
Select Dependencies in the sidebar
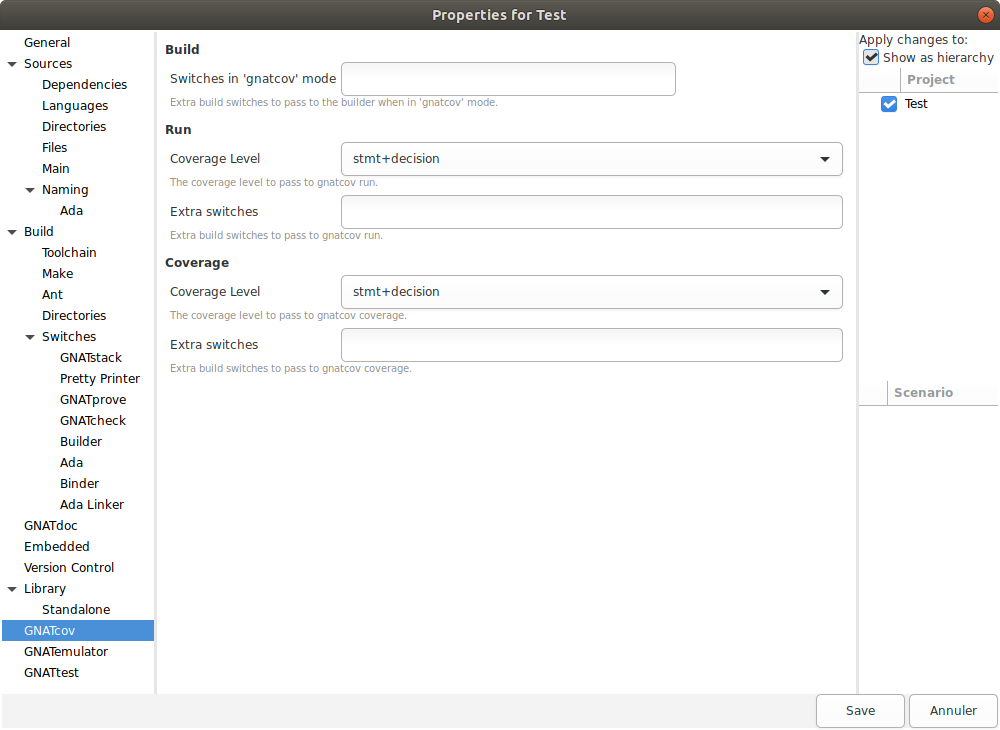pos(84,85)
